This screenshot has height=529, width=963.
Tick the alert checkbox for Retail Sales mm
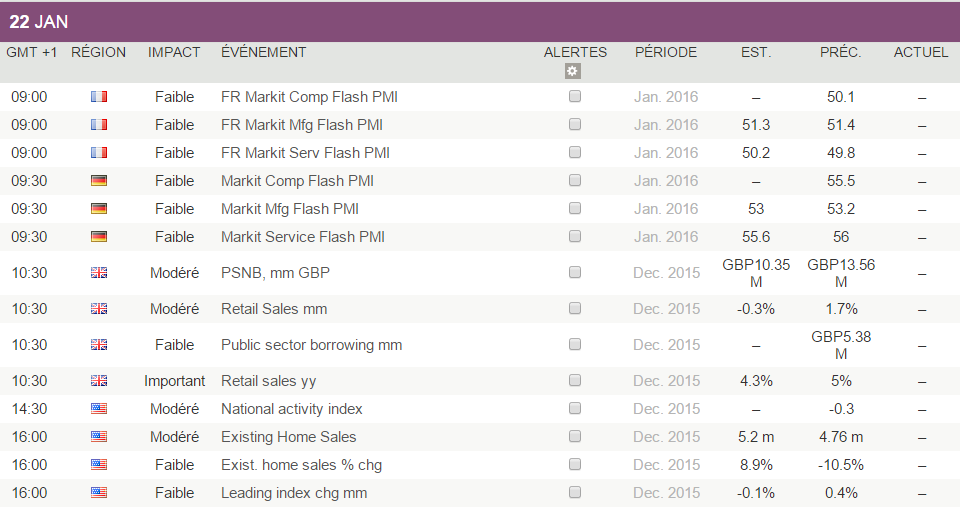point(575,309)
